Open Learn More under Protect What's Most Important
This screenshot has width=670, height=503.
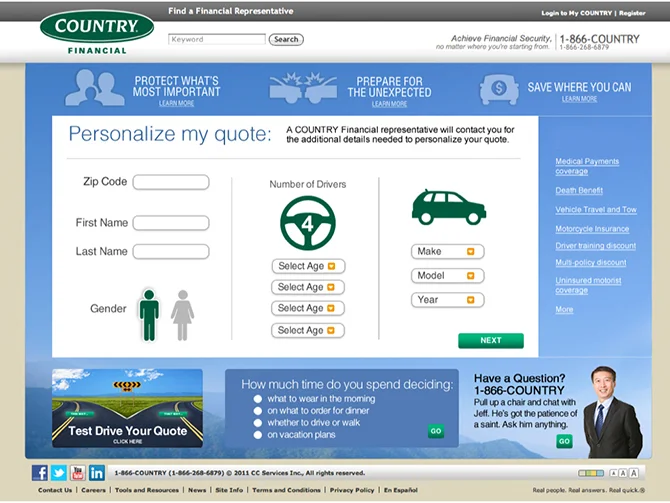click(x=176, y=103)
